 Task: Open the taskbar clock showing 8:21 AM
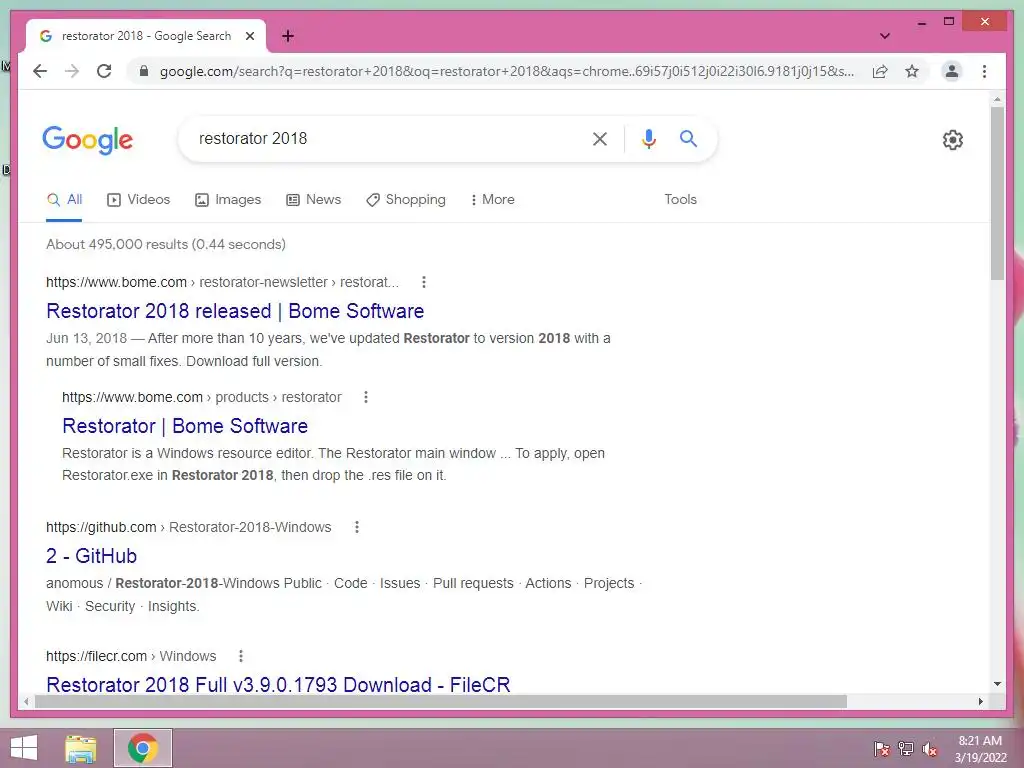pos(980,748)
